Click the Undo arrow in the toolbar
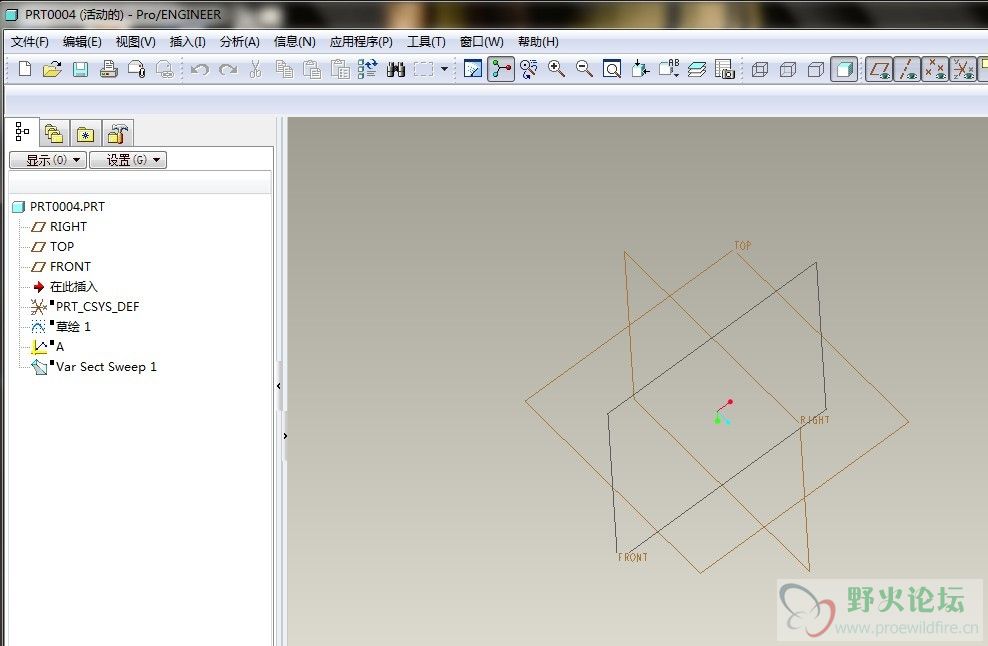Viewport: 988px width, 646px height. (x=199, y=69)
